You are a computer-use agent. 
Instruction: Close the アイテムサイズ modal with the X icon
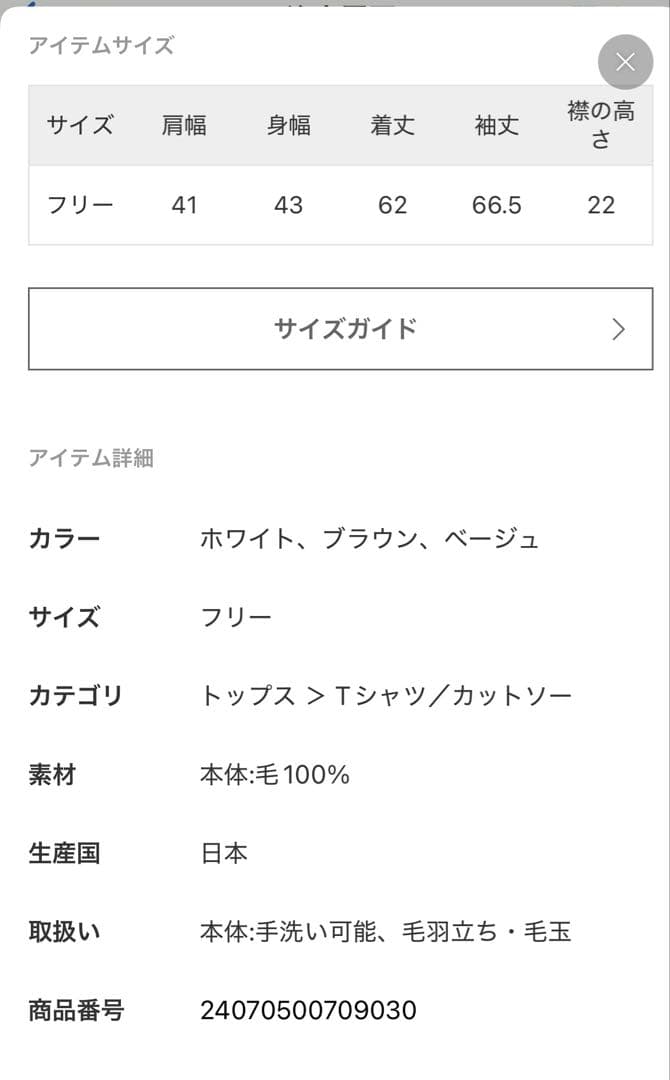(625, 61)
